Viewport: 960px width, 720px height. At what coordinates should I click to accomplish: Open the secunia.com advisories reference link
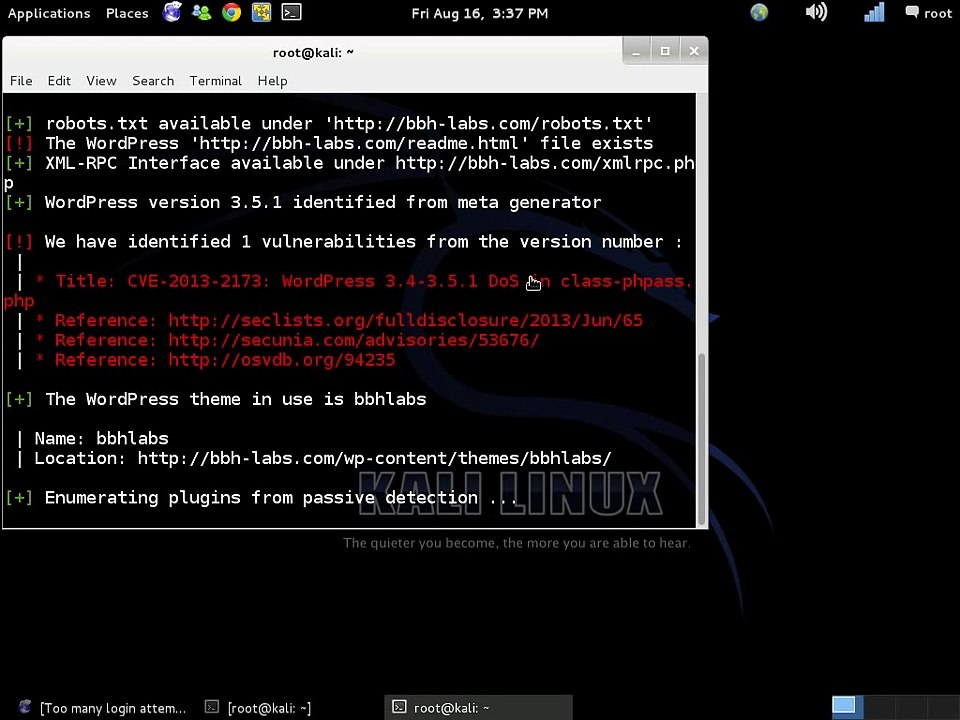coord(354,340)
